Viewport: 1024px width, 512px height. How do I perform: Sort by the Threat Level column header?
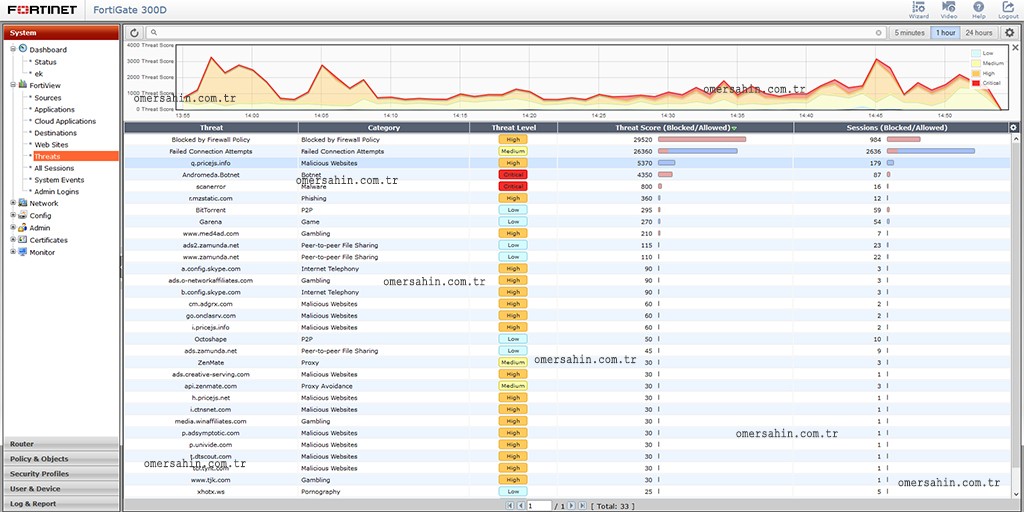point(513,128)
